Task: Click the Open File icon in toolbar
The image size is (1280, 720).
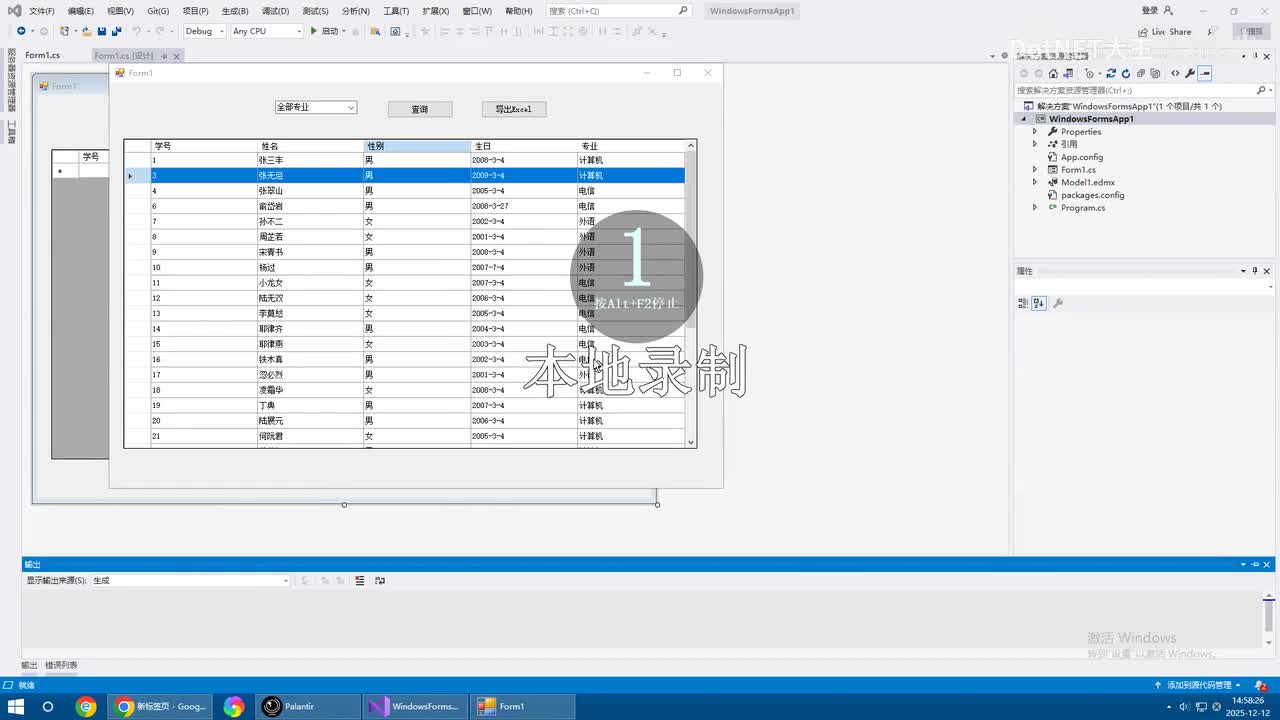Action: (87, 31)
